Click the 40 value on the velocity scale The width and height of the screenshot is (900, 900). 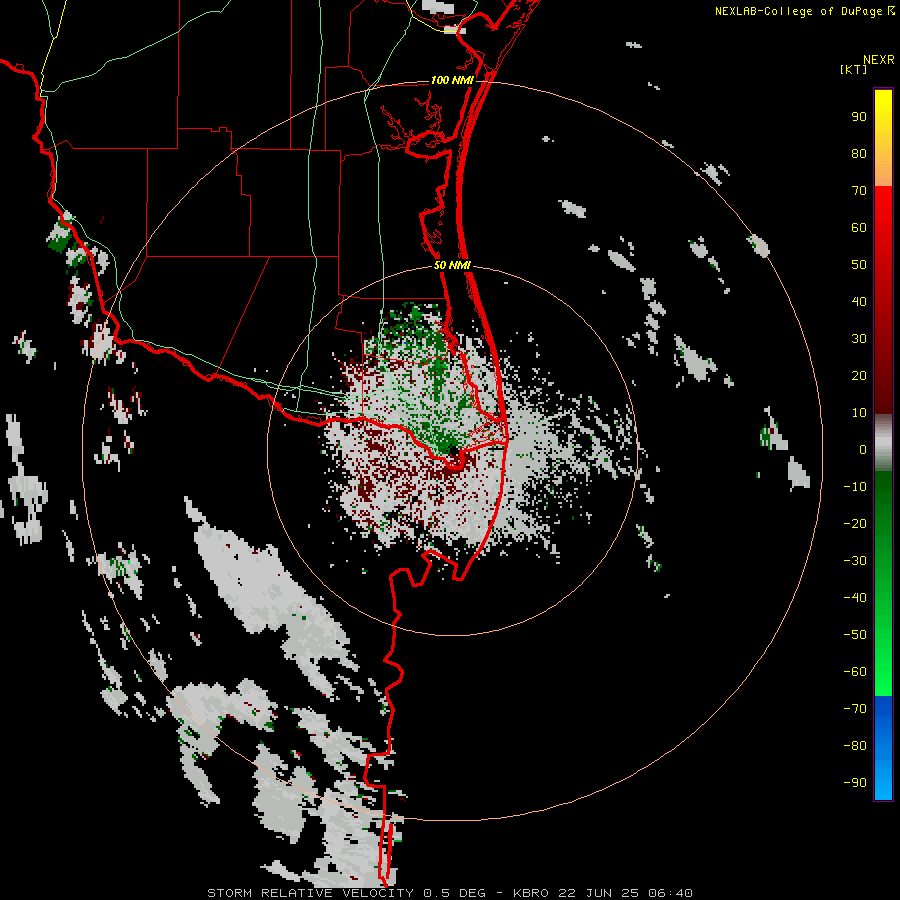pyautogui.click(x=859, y=301)
